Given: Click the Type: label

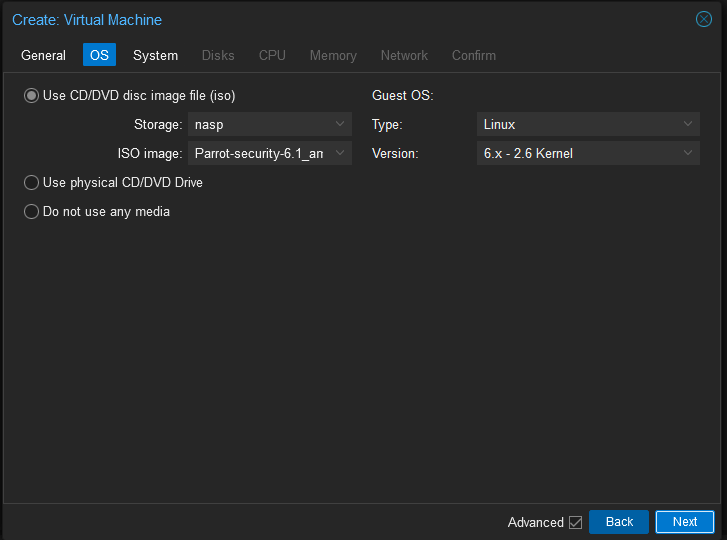Looking at the screenshot, I should pos(387,124).
